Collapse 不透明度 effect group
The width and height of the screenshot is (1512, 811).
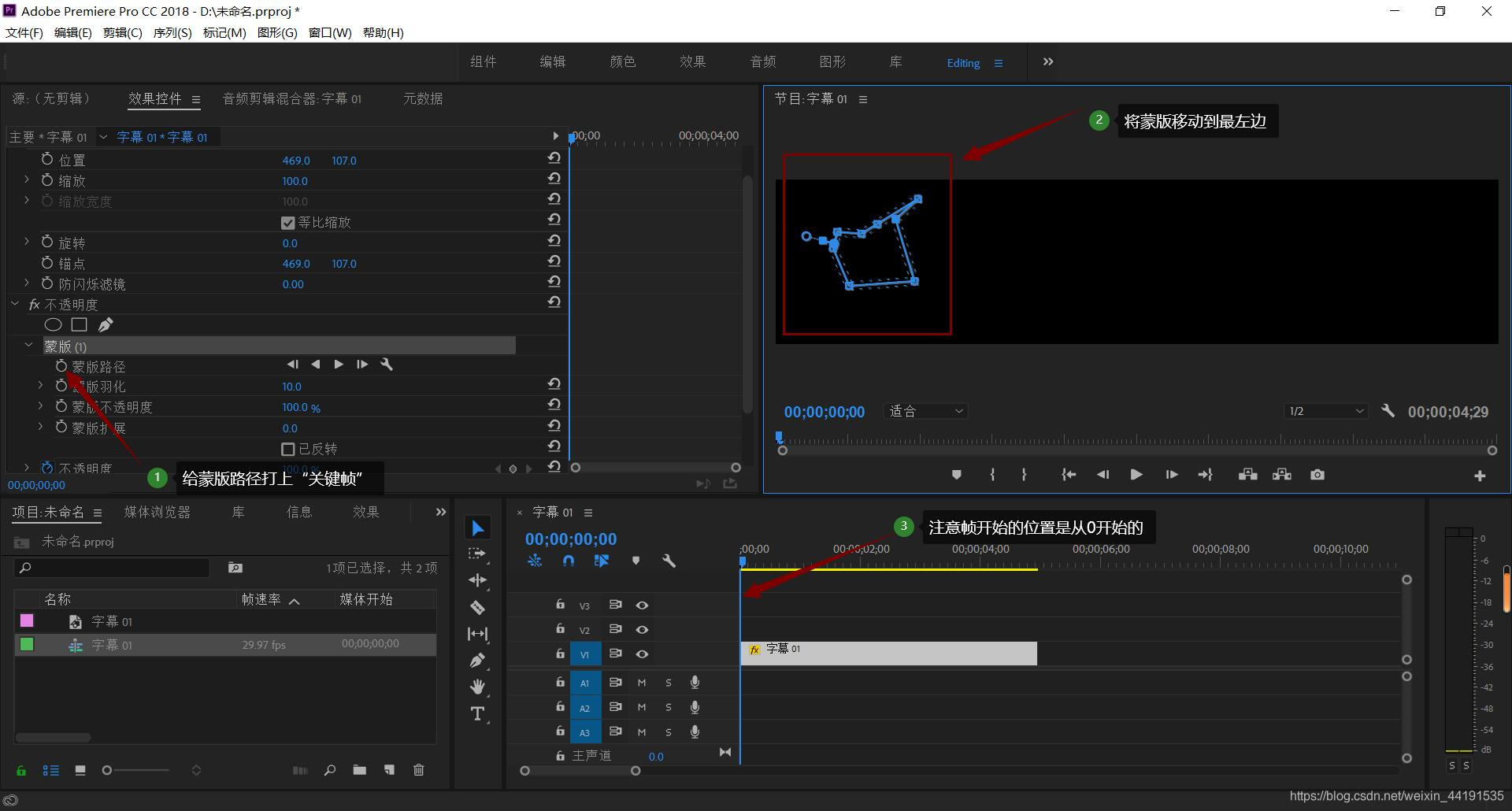click(x=15, y=304)
